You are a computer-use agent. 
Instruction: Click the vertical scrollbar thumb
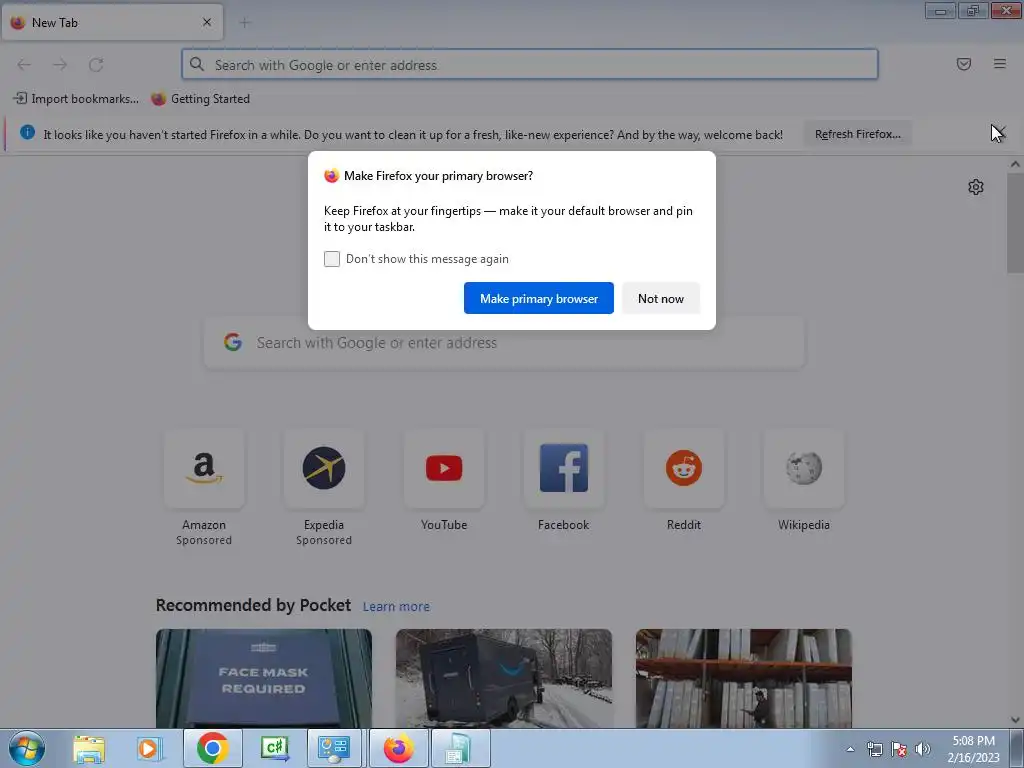pyautogui.click(x=1016, y=223)
